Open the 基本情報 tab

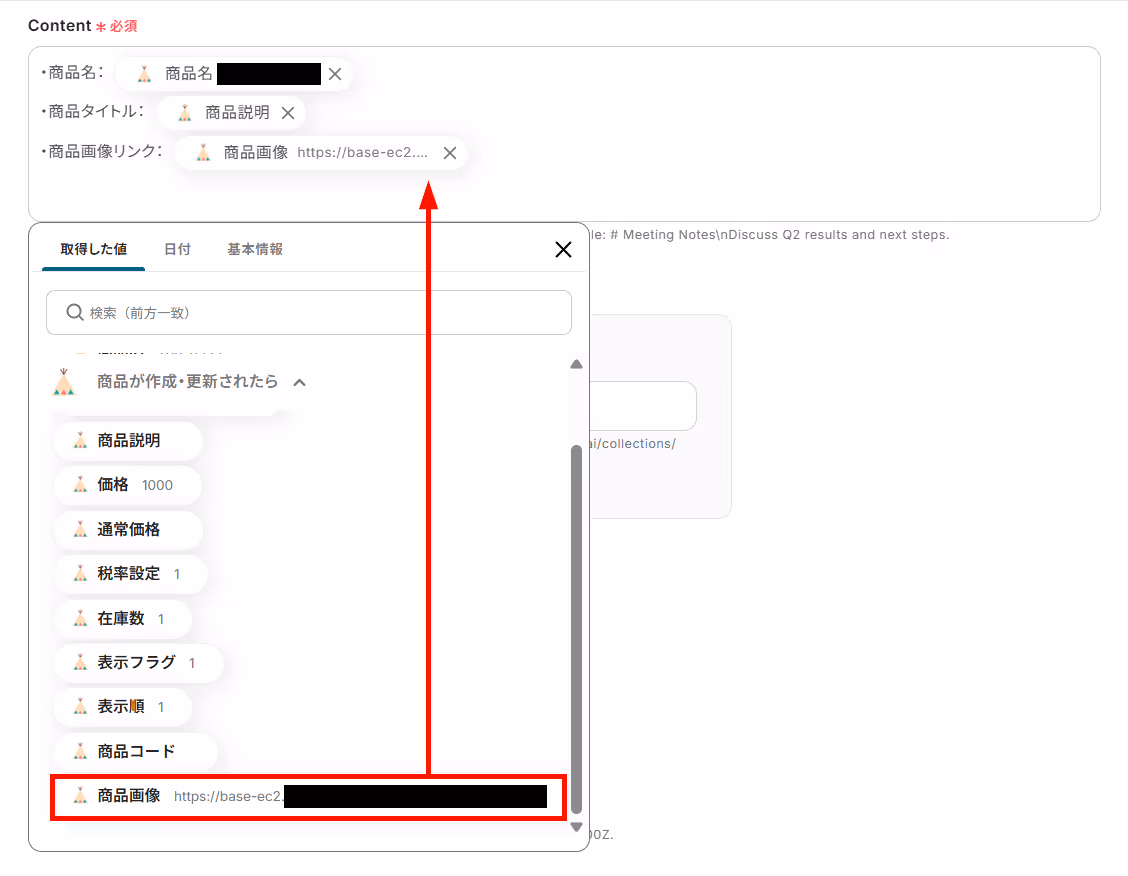pos(255,250)
